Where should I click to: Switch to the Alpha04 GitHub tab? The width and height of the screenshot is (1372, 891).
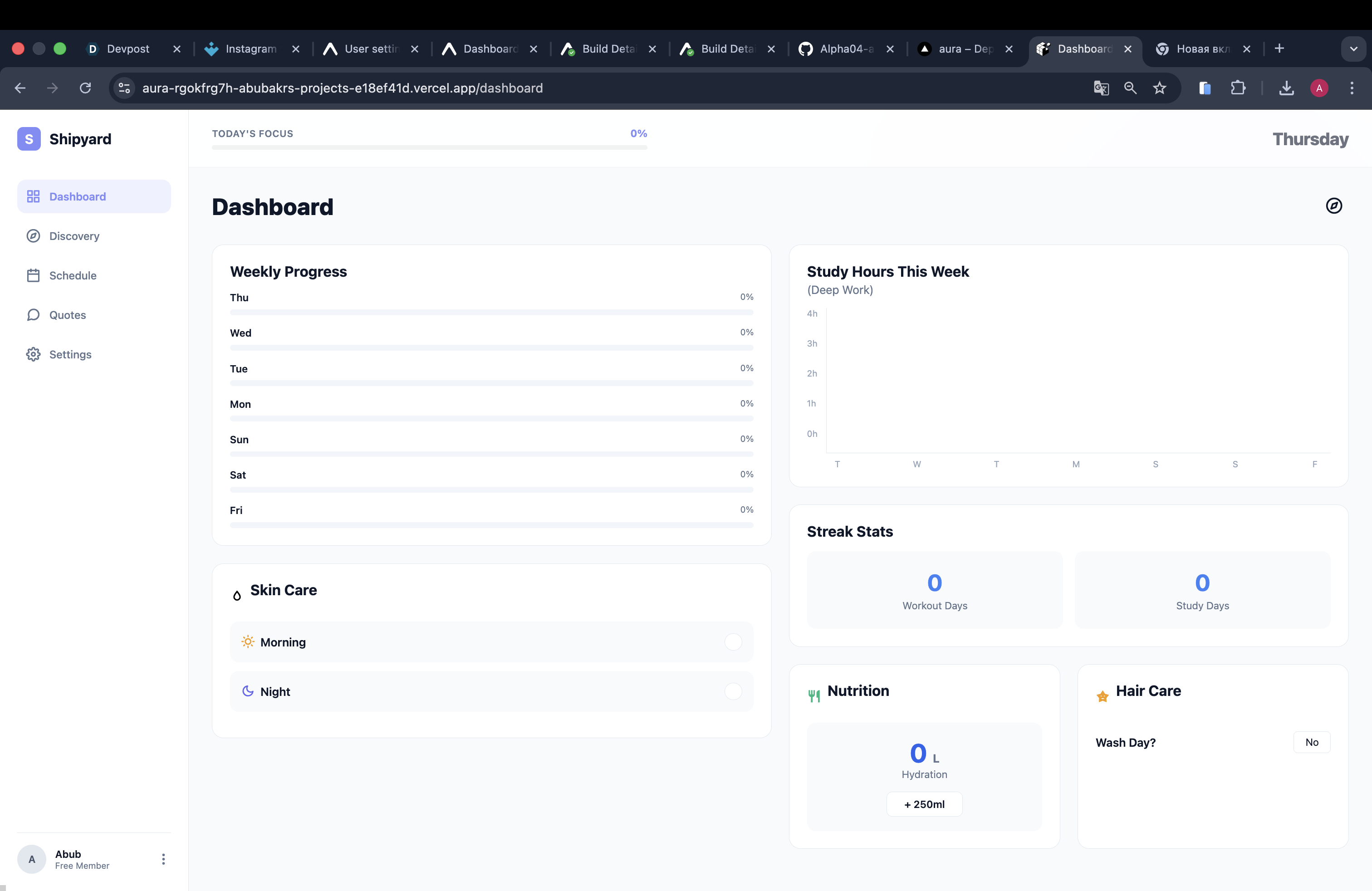(x=846, y=49)
